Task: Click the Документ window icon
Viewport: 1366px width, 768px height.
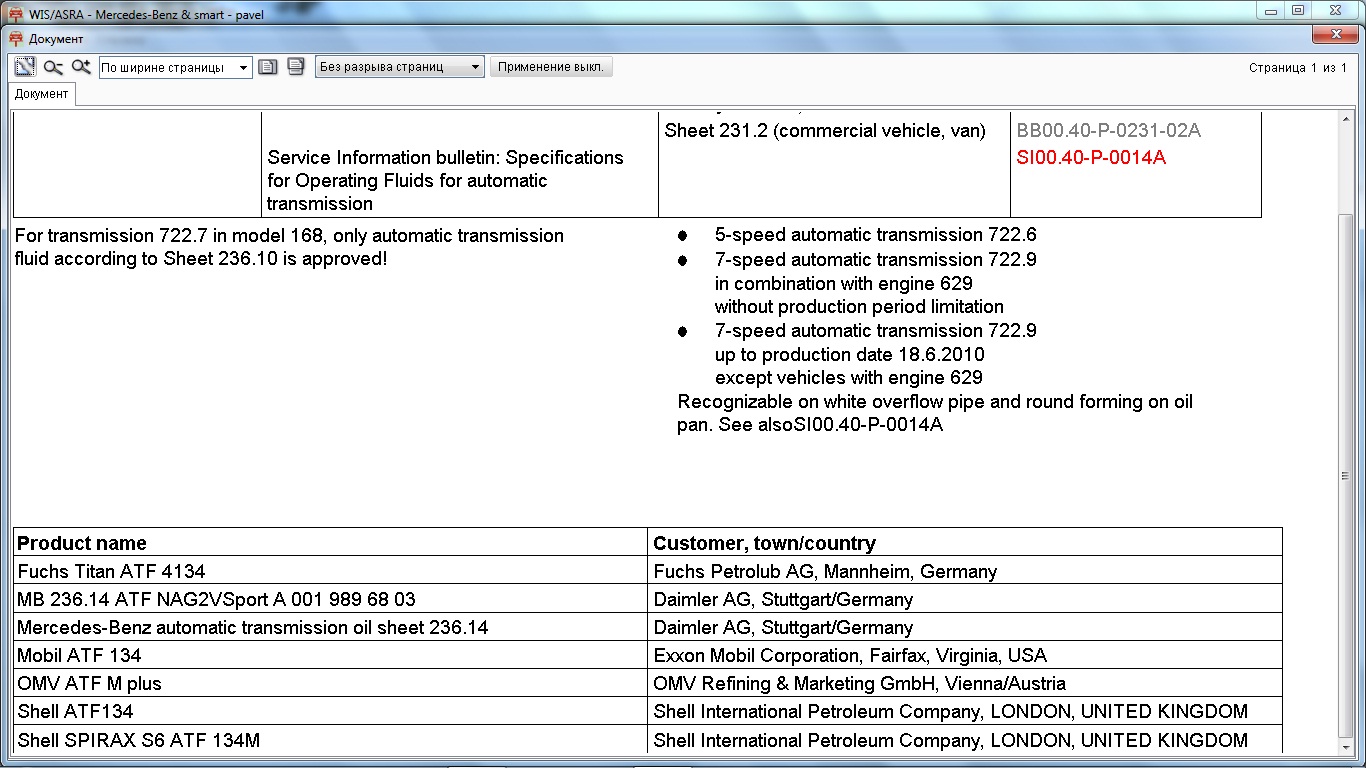Action: [x=15, y=39]
